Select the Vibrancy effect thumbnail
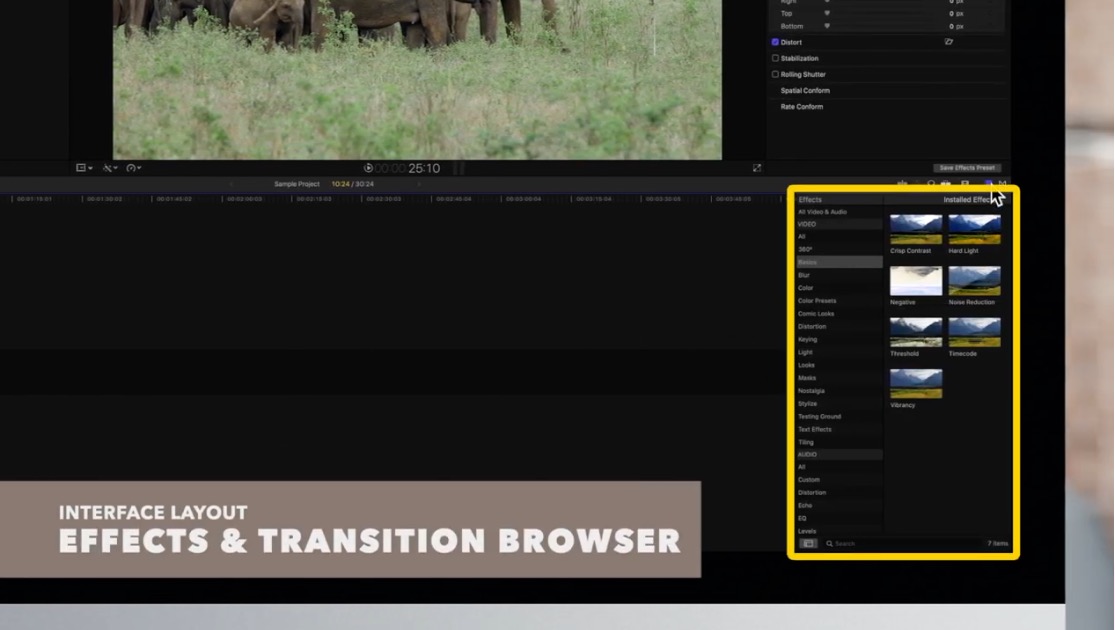 tap(916, 384)
